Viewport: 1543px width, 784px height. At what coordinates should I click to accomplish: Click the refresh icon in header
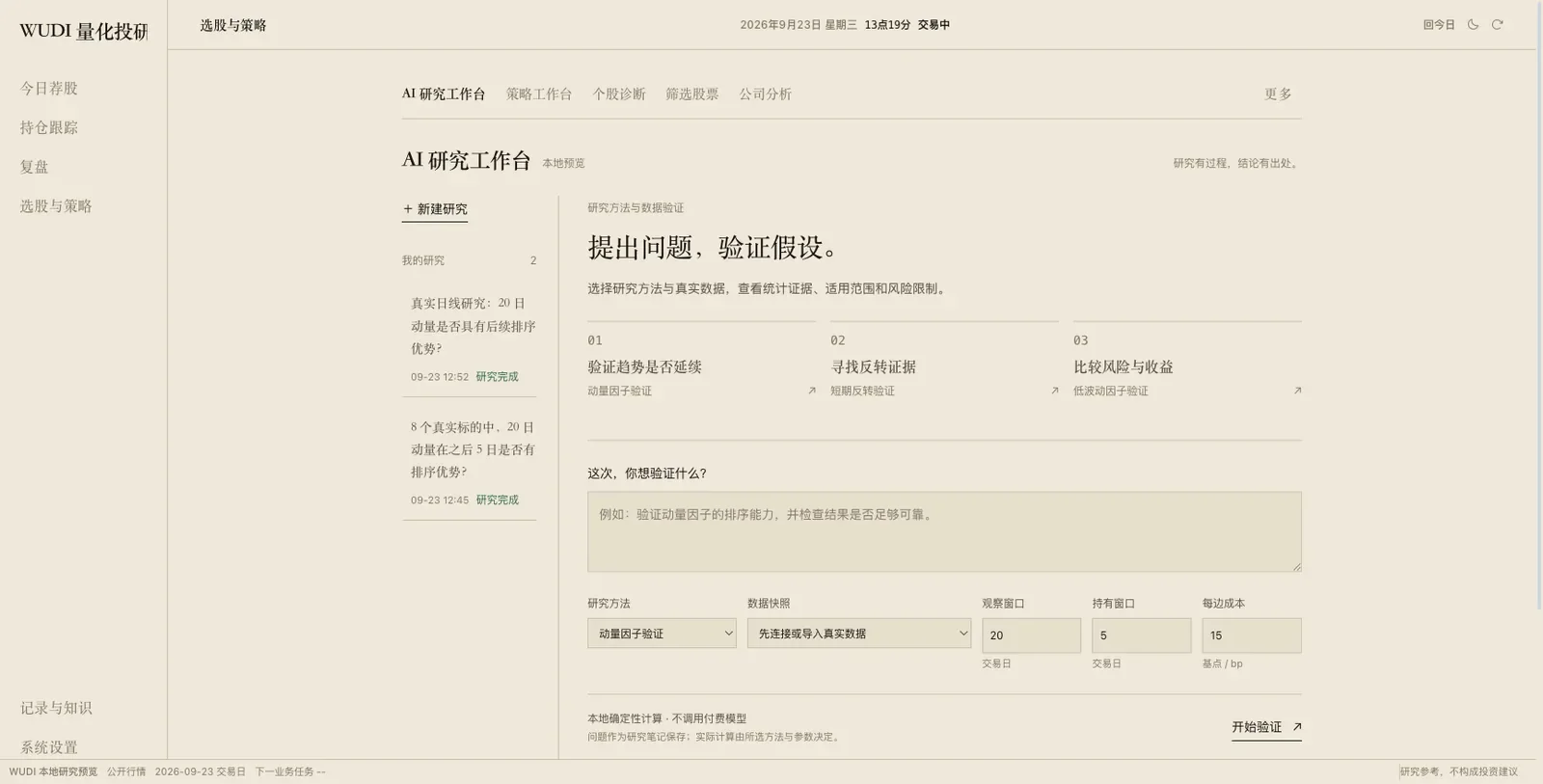coord(1498,25)
